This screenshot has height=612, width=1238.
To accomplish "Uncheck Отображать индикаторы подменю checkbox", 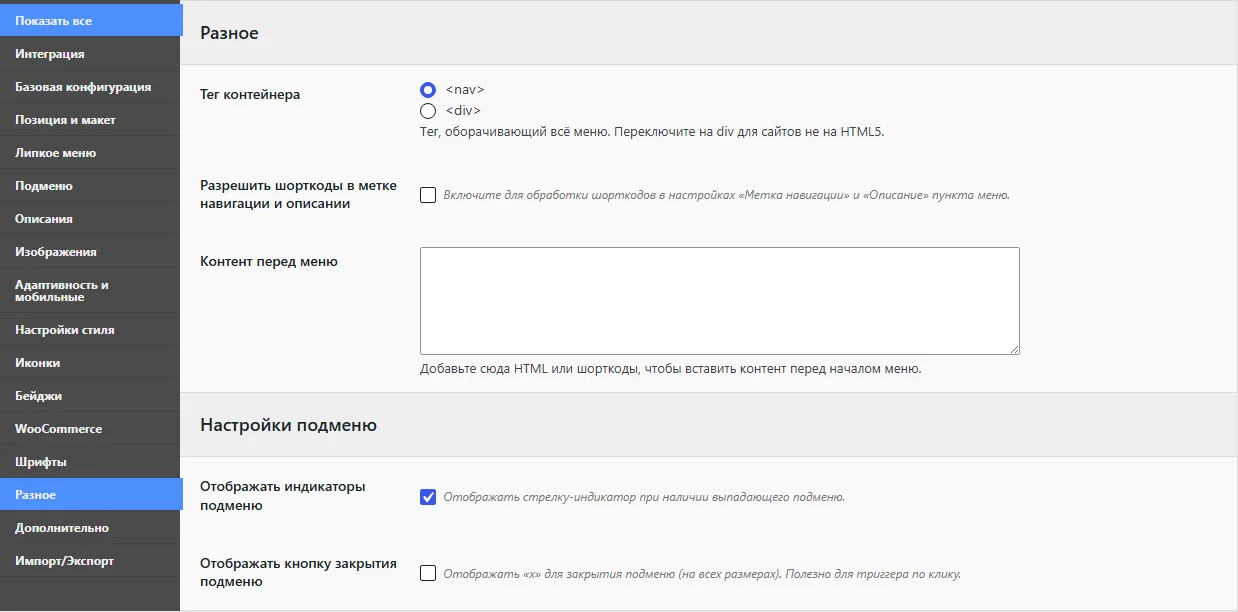I will [428, 497].
